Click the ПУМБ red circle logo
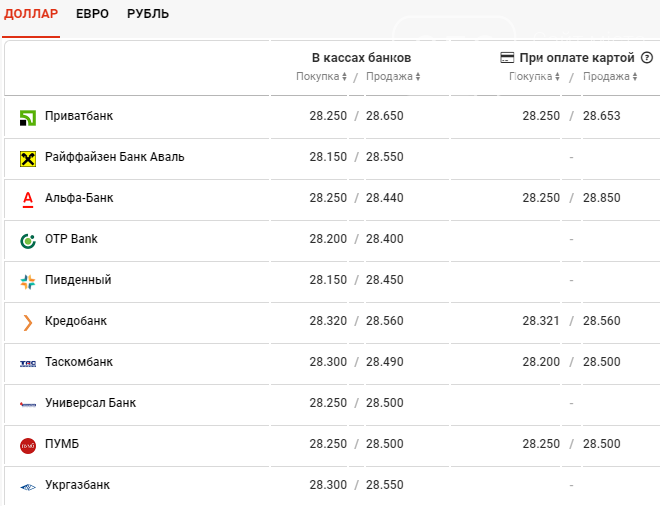The height and width of the screenshot is (506, 660). point(28,446)
